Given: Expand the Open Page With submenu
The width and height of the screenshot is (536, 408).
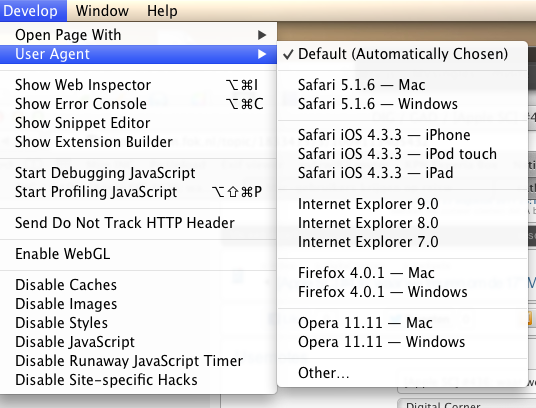Looking at the screenshot, I should [x=138, y=35].
